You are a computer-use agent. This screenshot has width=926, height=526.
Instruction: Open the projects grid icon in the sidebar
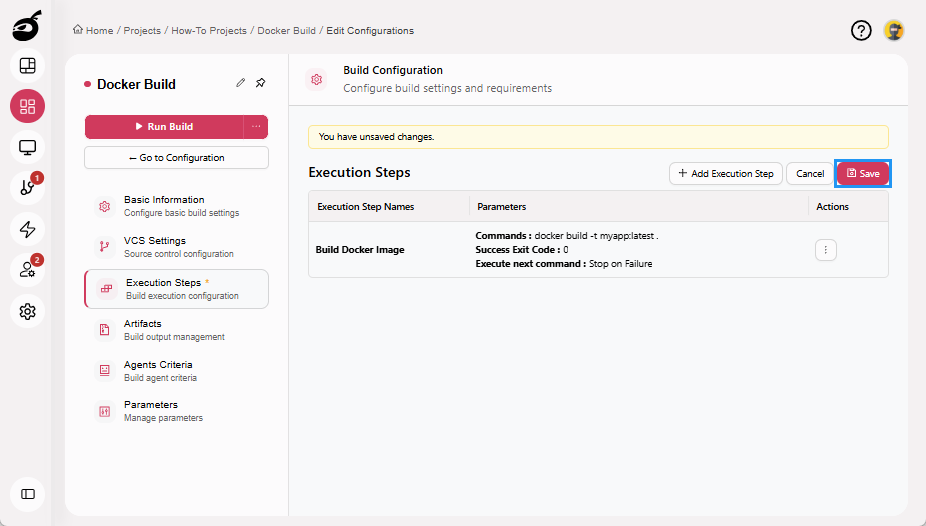[x=27, y=106]
